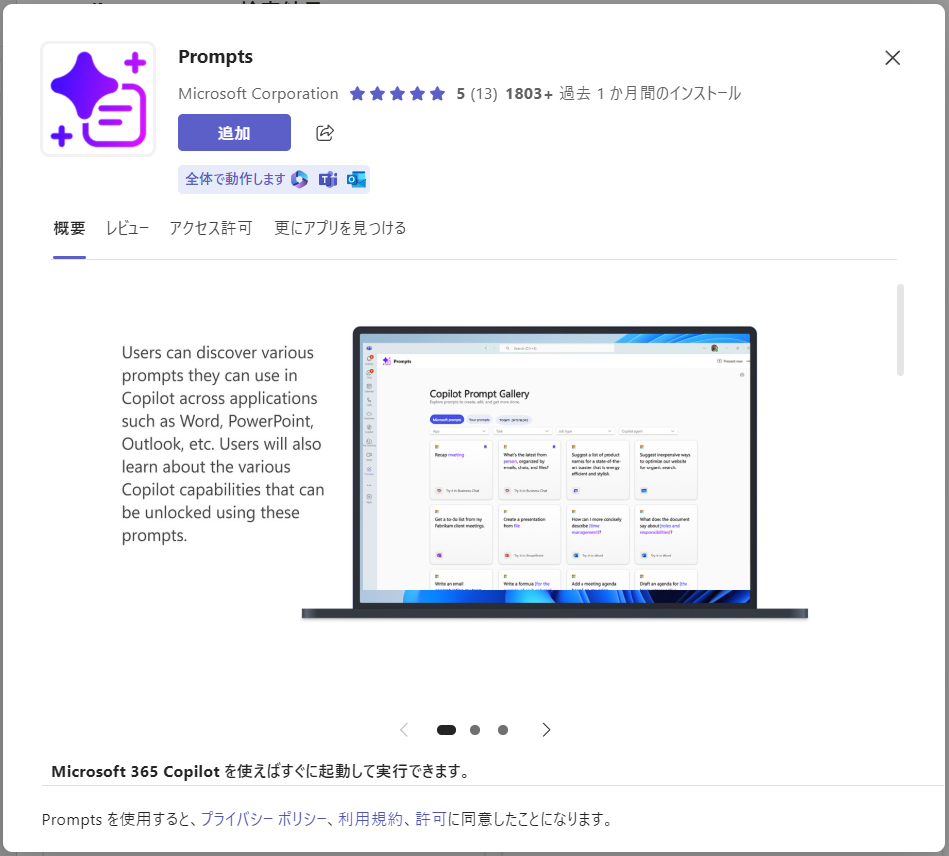Select the second carousel indicator dot

(475, 730)
